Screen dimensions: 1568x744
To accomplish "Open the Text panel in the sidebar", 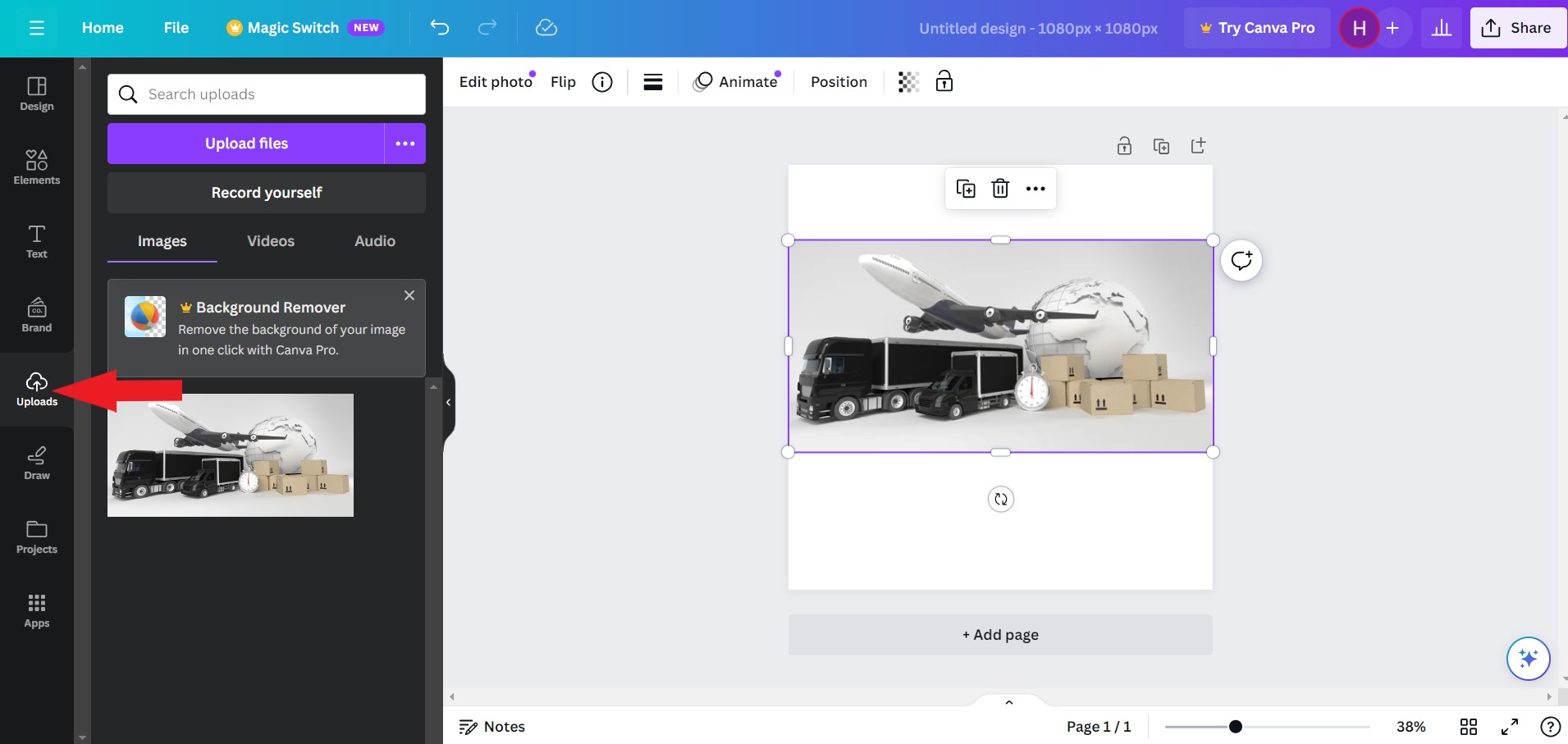I will (36, 240).
